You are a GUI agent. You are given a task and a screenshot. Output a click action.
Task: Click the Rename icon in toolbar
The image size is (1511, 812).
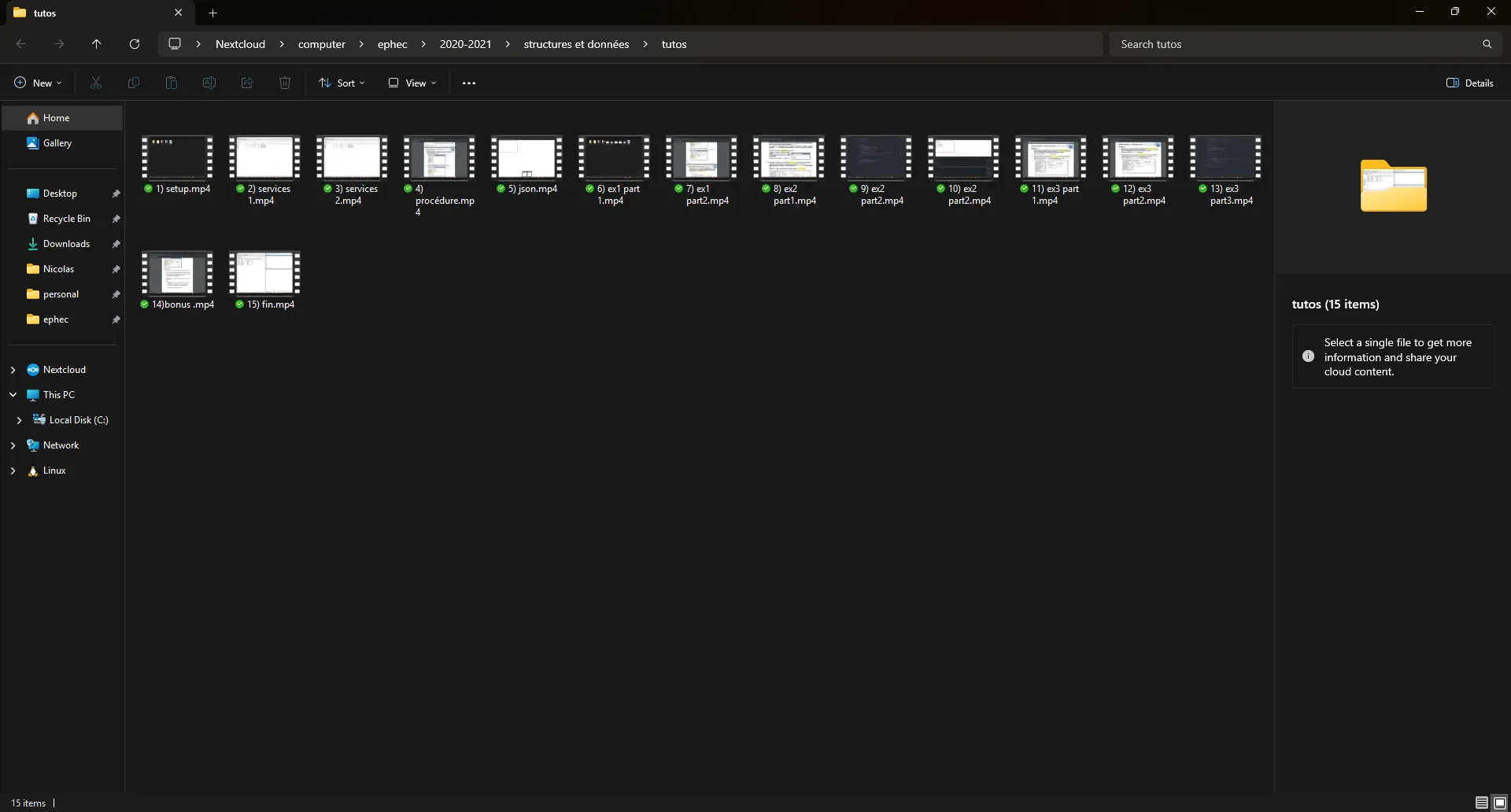coord(209,83)
